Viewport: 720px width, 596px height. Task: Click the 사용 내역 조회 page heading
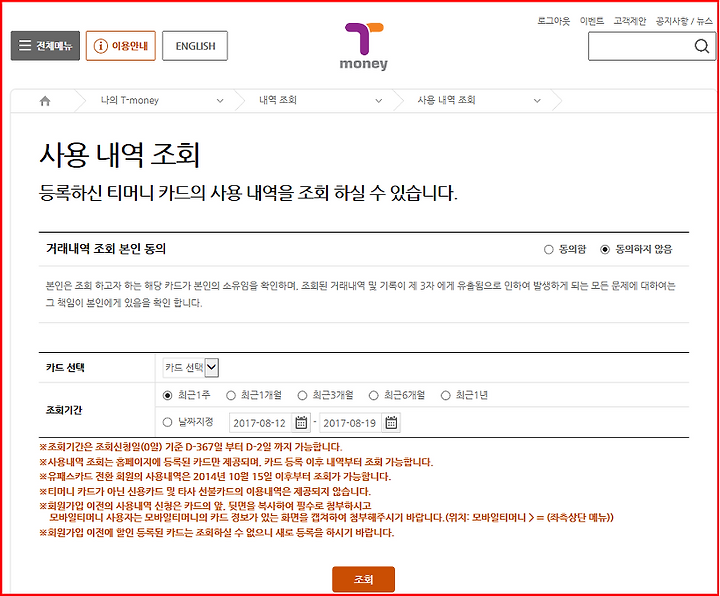coord(119,155)
